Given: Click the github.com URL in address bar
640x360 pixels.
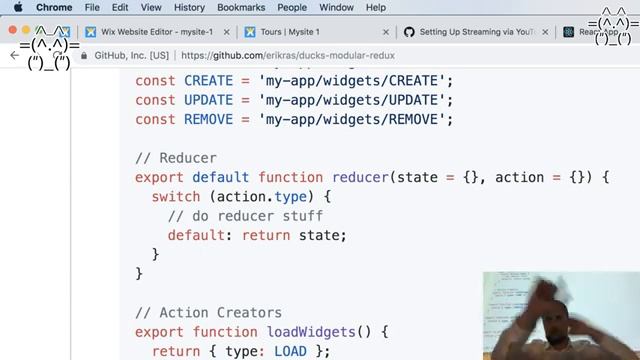Looking at the screenshot, I should (x=288, y=56).
